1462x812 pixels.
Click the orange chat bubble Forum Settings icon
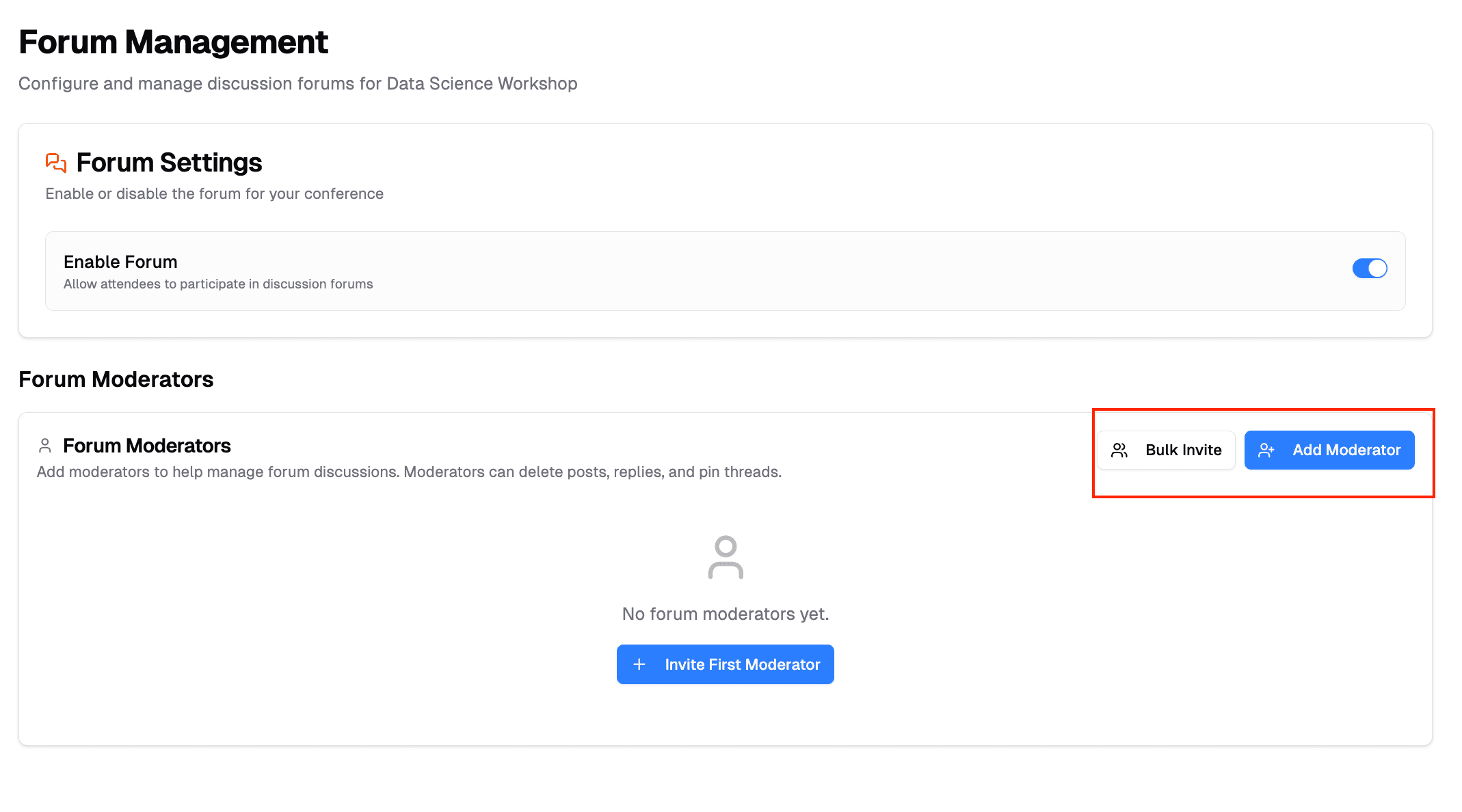coord(55,163)
